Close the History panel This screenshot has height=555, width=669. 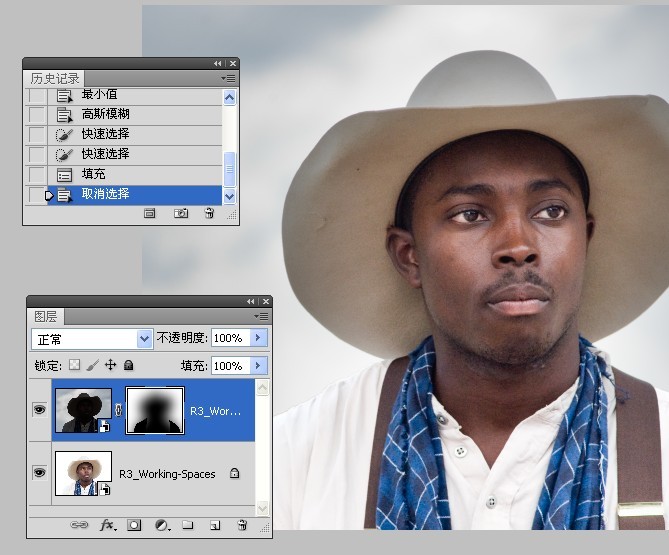(x=233, y=64)
